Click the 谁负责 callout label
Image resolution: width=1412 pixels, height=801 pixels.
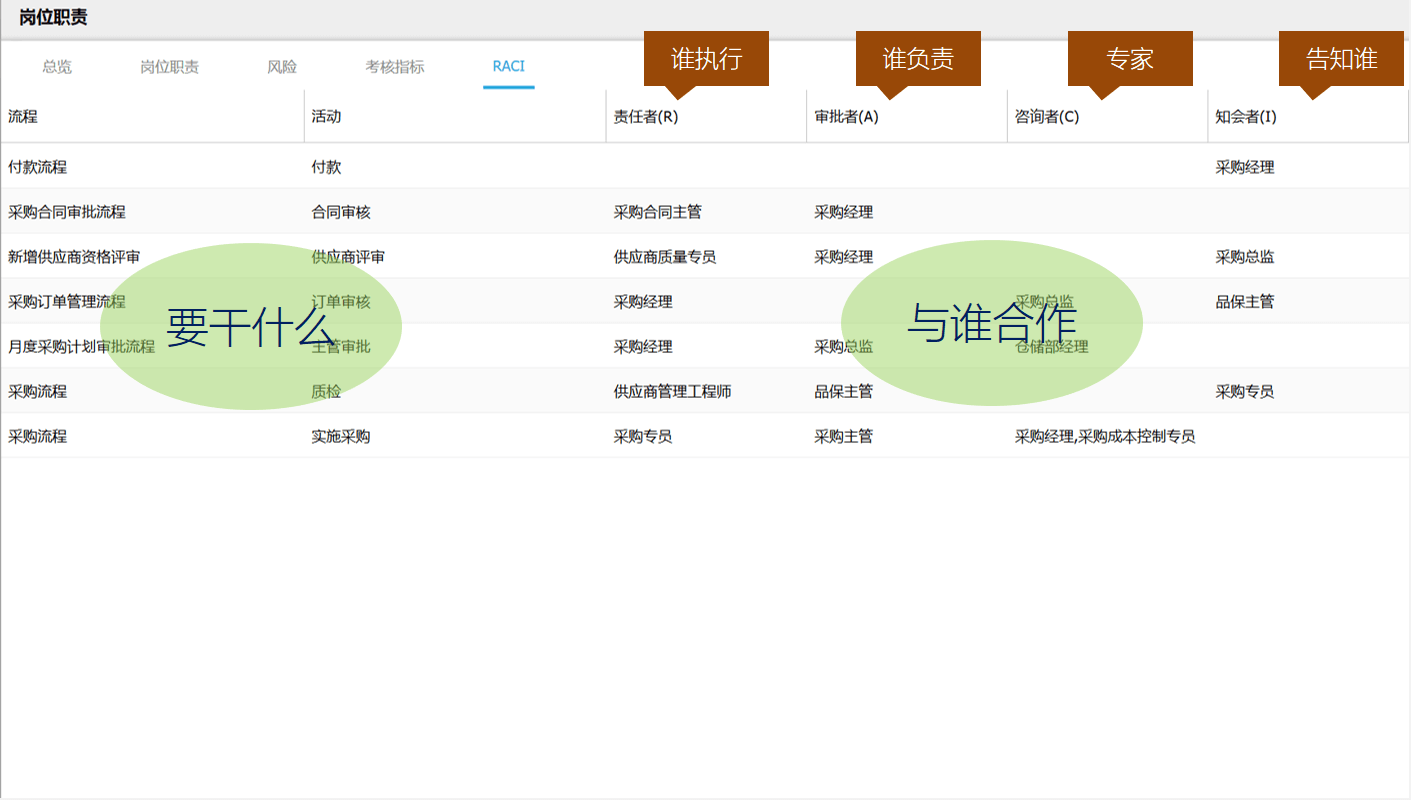coord(918,59)
